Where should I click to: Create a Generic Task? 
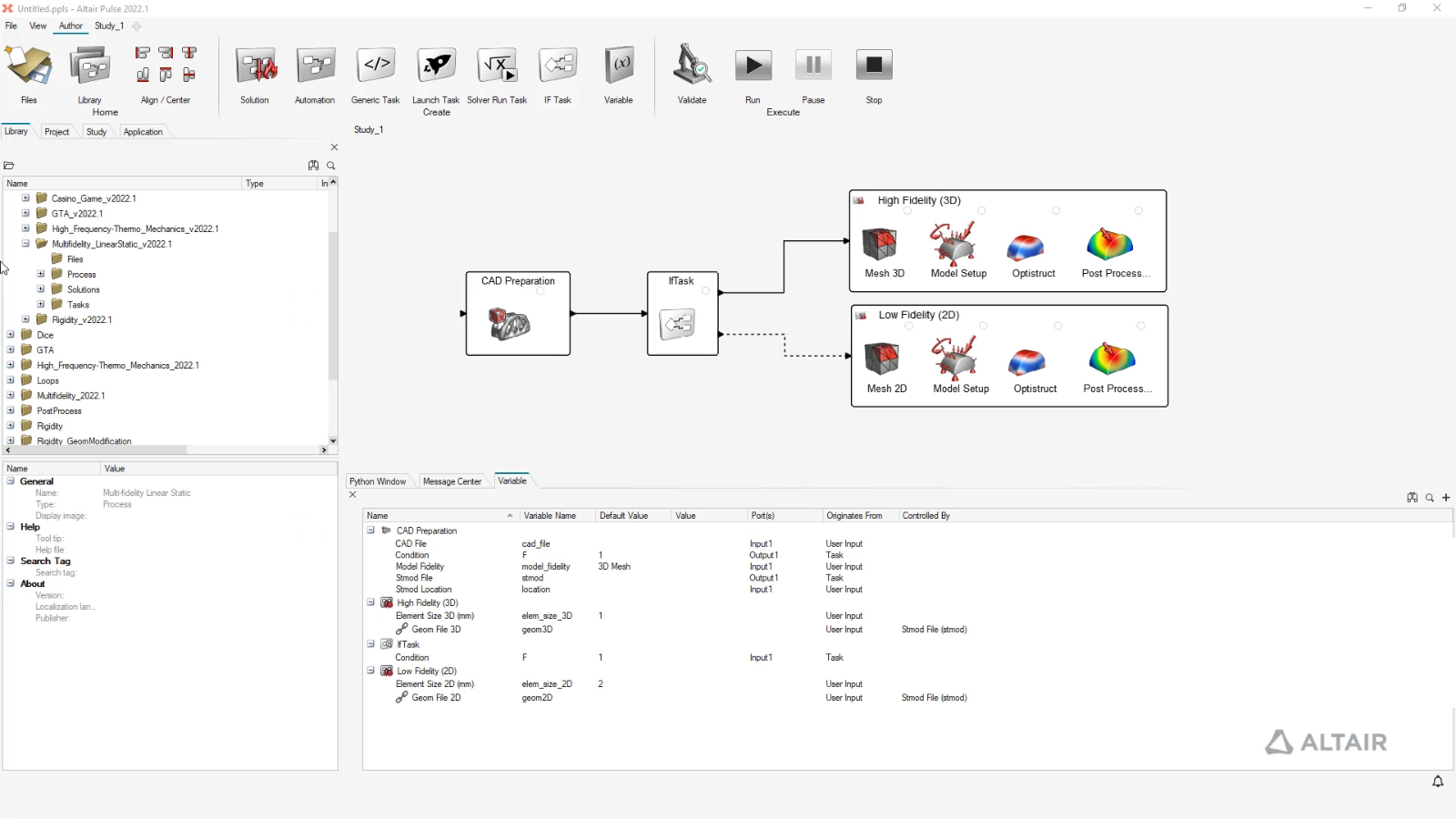[376, 75]
